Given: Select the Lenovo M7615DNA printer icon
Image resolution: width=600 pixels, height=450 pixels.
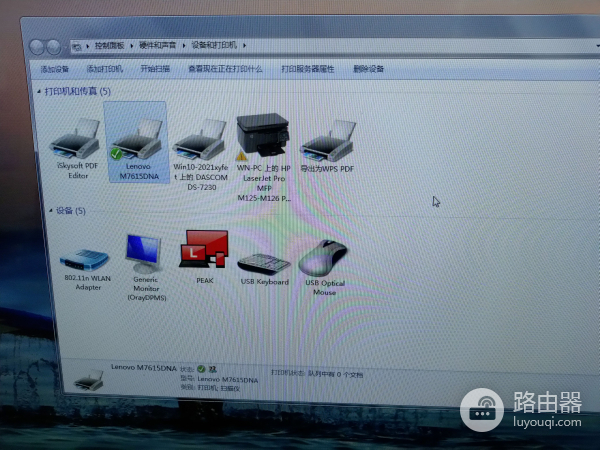Looking at the screenshot, I should pyautogui.click(x=137, y=139).
